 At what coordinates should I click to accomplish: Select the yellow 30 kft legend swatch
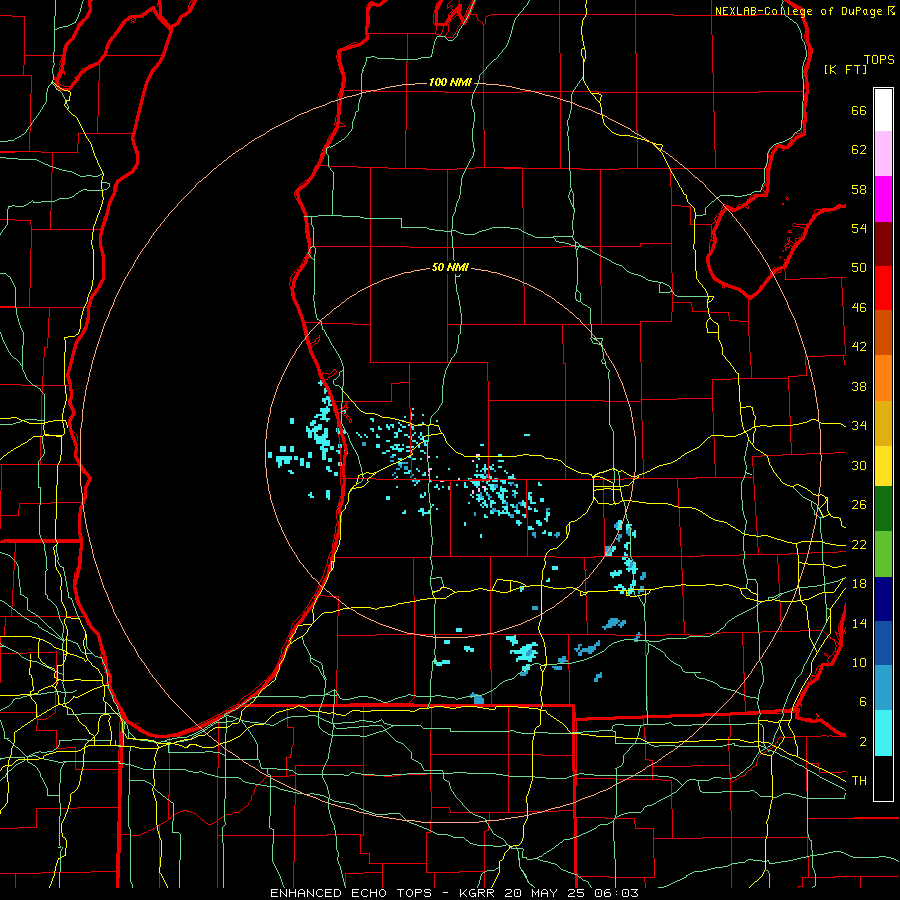(x=883, y=466)
